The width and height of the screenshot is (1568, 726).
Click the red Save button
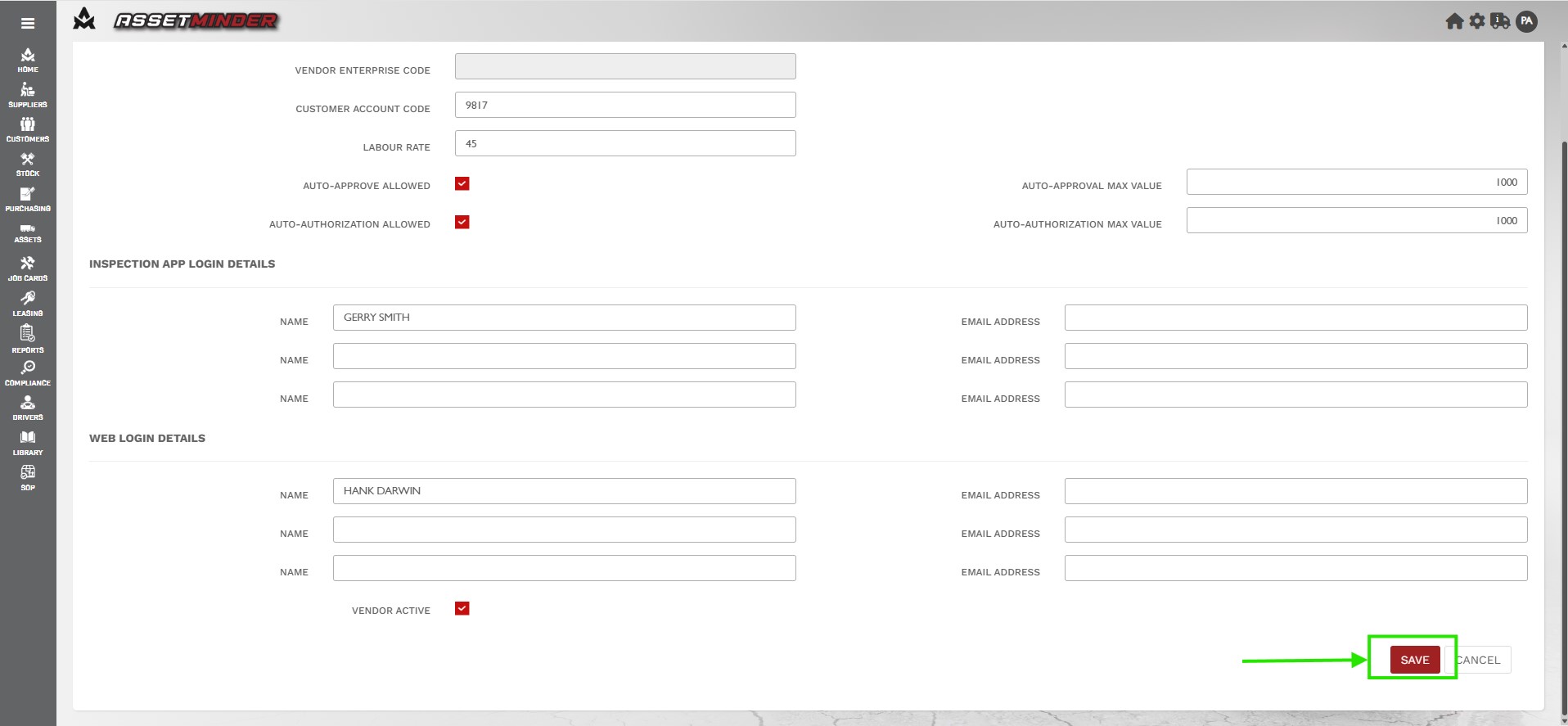click(1414, 660)
